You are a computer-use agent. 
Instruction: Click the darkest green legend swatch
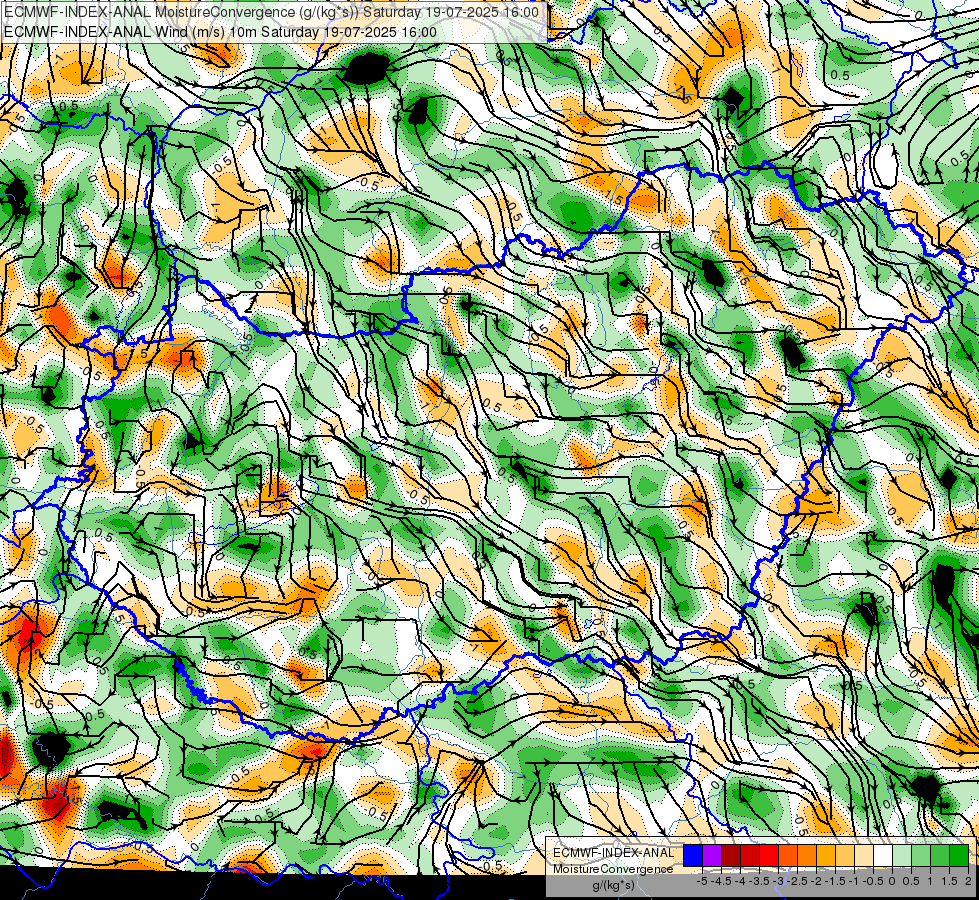click(959, 856)
